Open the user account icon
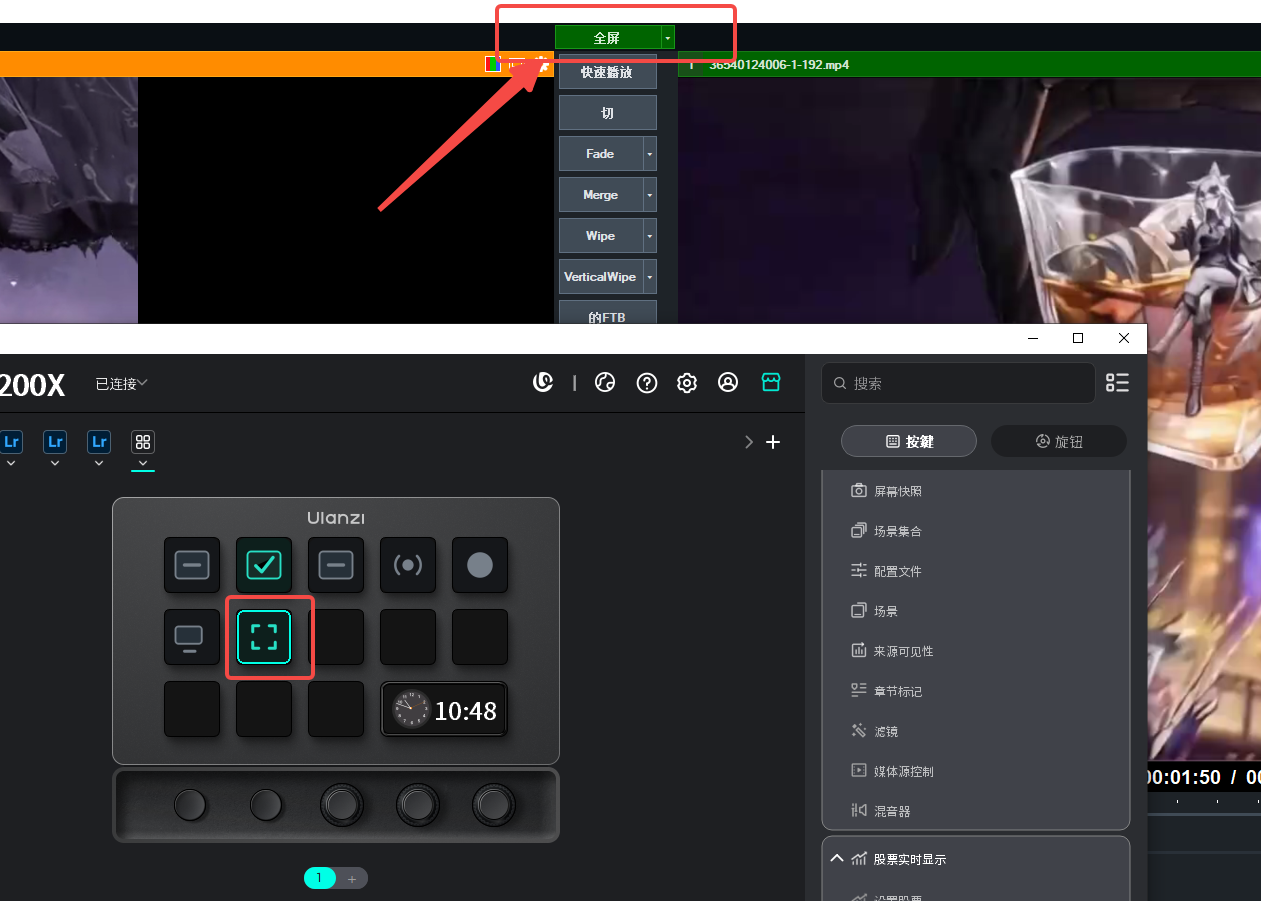The height and width of the screenshot is (901, 1261). (728, 383)
